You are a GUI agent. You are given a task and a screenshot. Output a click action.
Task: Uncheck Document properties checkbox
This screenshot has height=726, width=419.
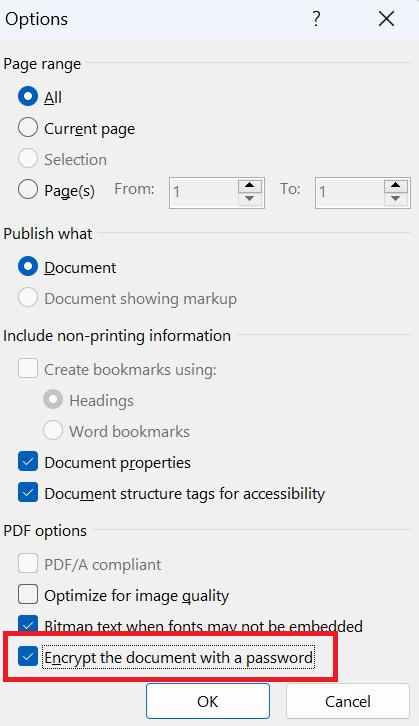[28, 462]
